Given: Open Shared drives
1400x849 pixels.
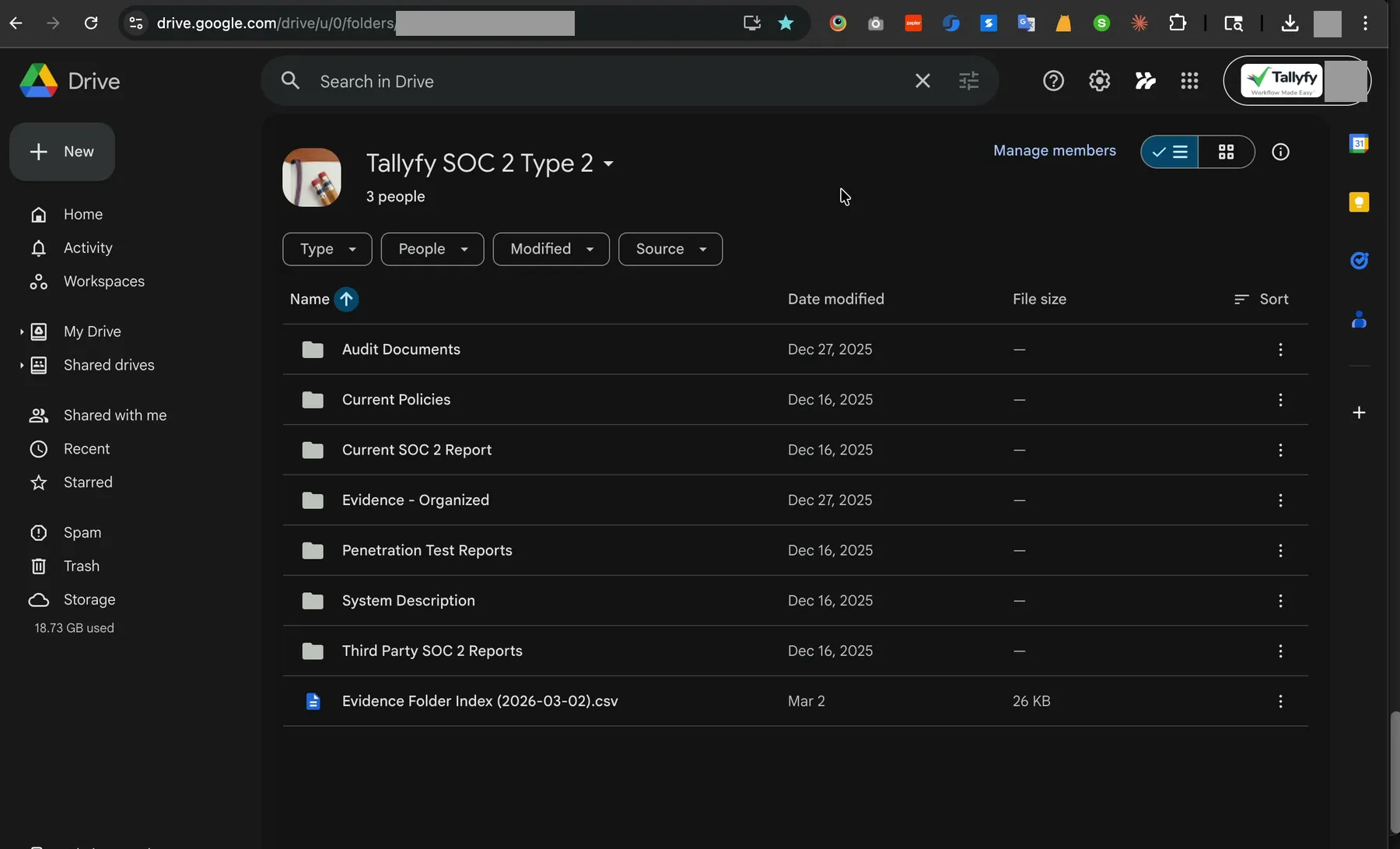Looking at the screenshot, I should click(x=109, y=365).
